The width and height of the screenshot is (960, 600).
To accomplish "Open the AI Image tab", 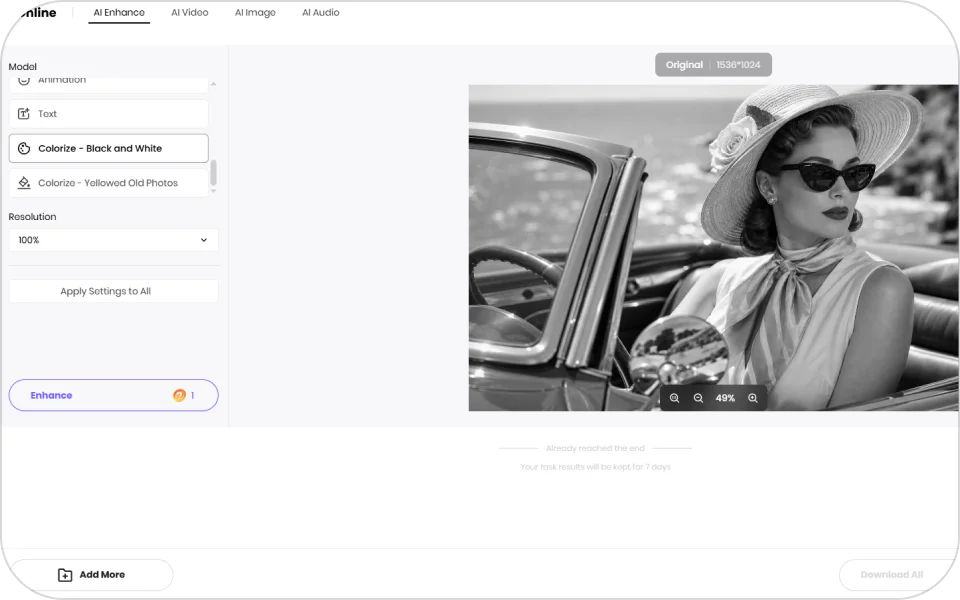I will [255, 12].
